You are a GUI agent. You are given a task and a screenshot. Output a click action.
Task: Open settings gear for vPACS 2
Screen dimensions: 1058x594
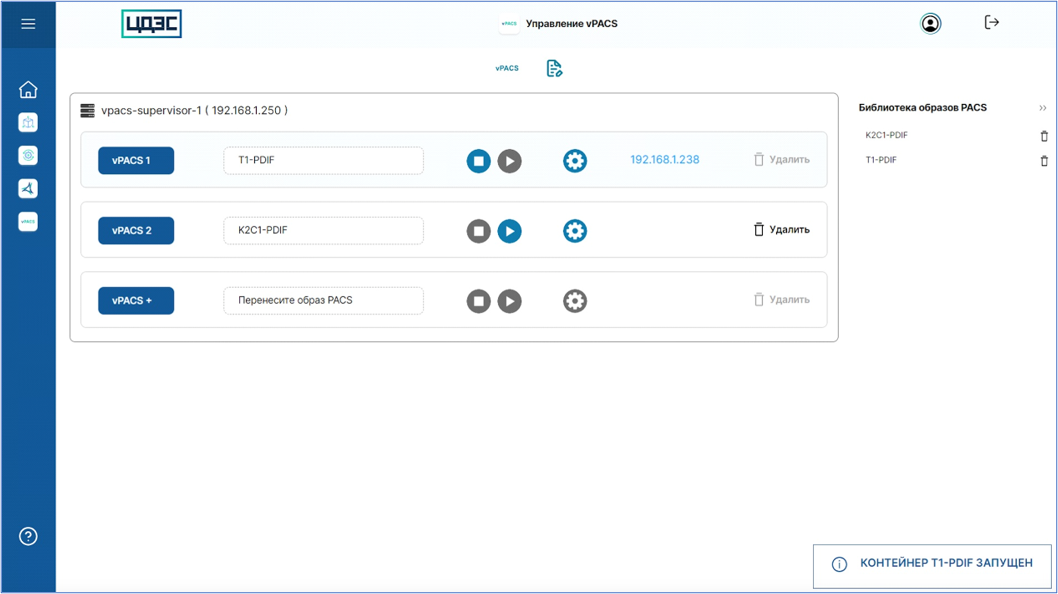(575, 231)
